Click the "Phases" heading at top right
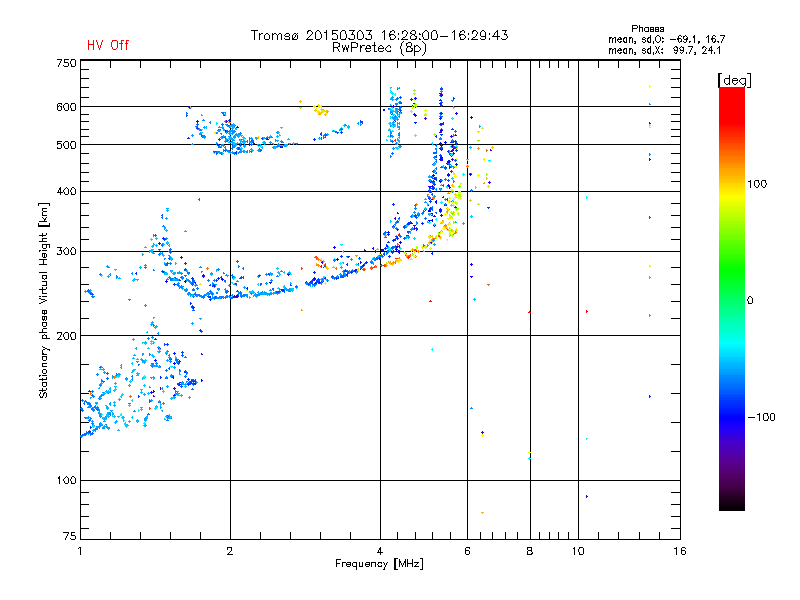 coord(647,29)
